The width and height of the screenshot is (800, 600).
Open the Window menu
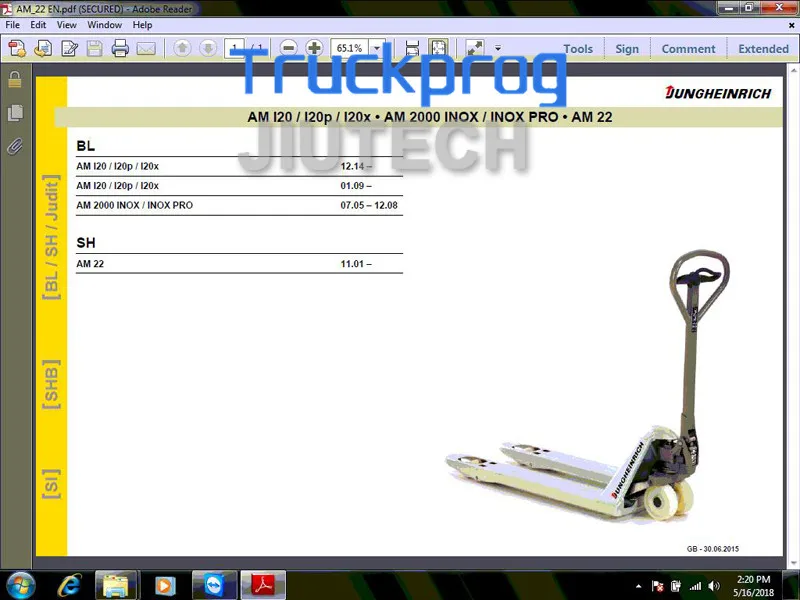click(x=105, y=24)
